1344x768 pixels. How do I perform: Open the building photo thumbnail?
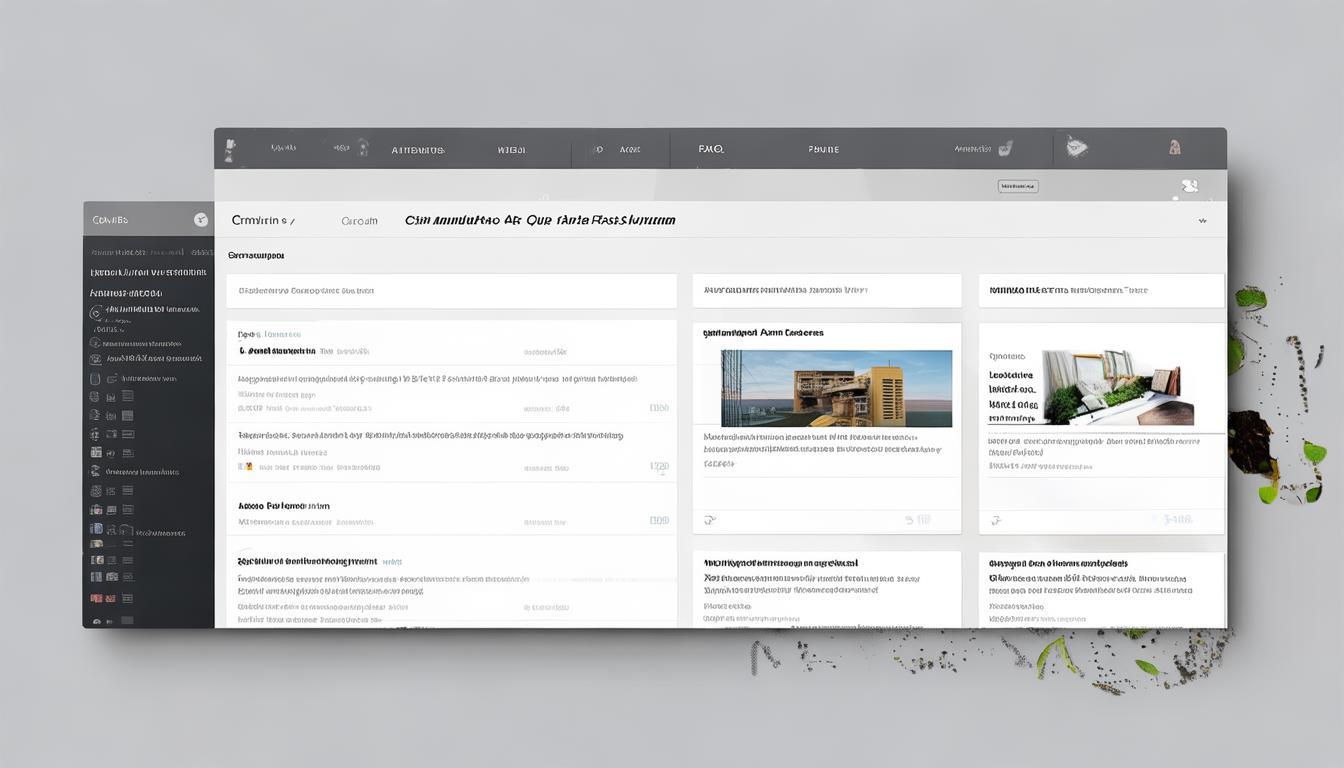836,388
